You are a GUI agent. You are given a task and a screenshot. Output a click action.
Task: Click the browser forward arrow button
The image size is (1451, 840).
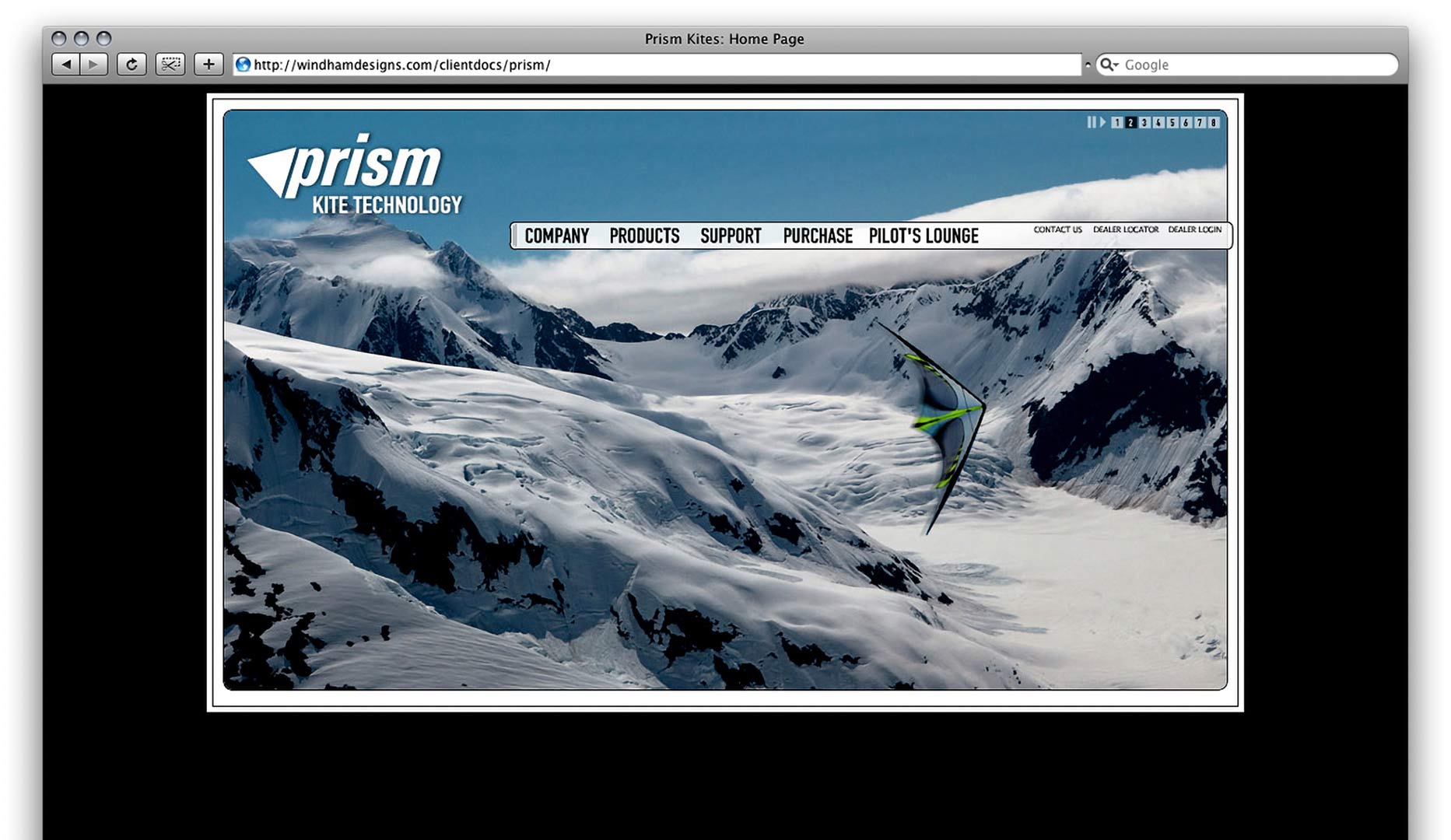tap(93, 65)
